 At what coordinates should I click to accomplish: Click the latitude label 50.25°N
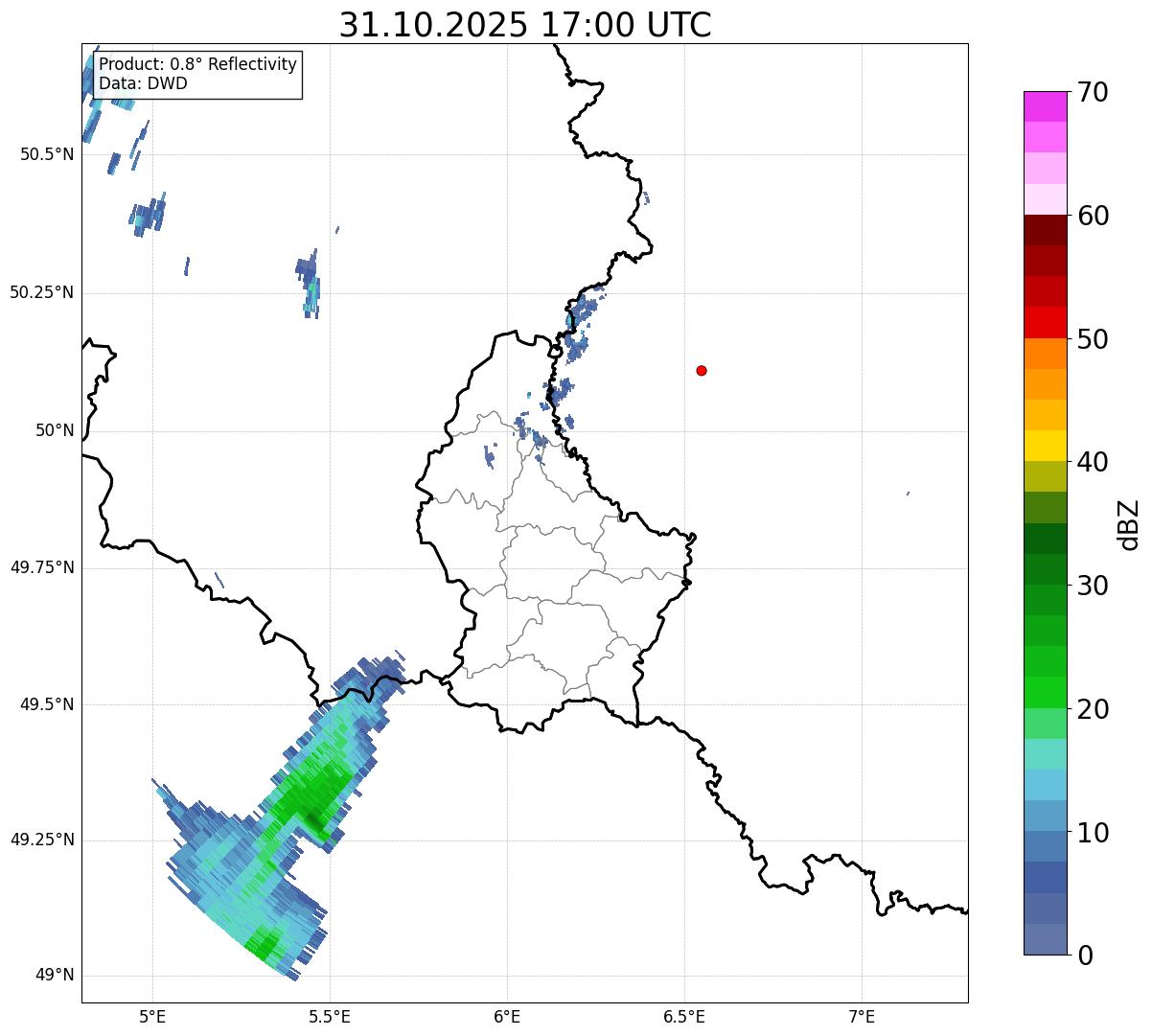click(42, 292)
